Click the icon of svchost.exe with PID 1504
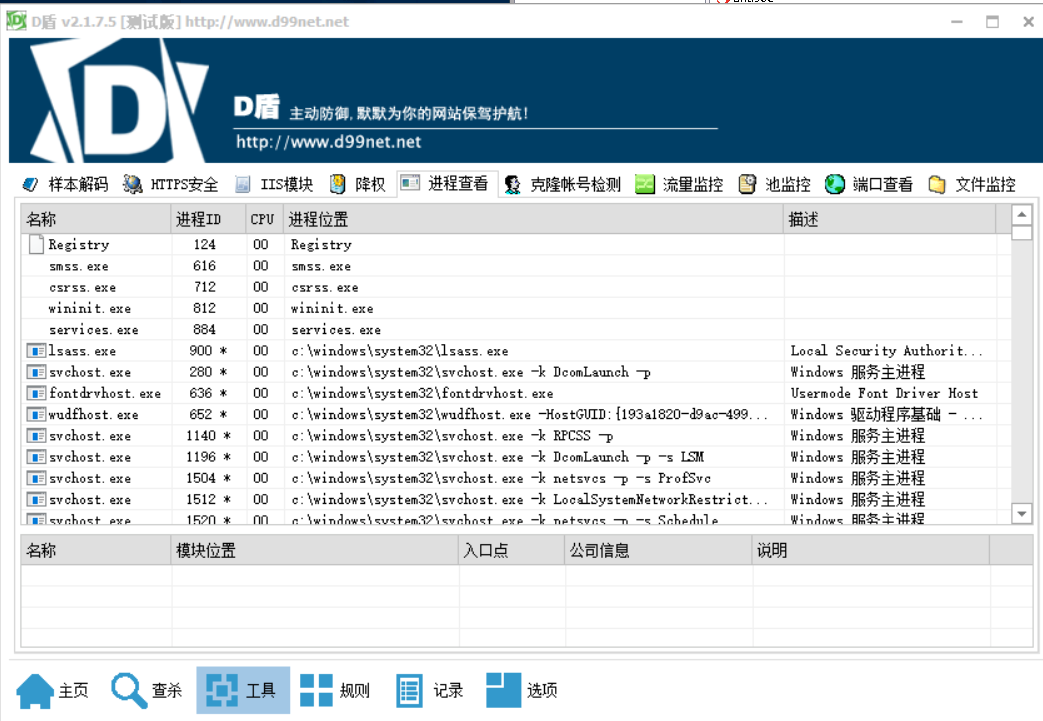The height and width of the screenshot is (721, 1043). pyautogui.click(x=36, y=478)
